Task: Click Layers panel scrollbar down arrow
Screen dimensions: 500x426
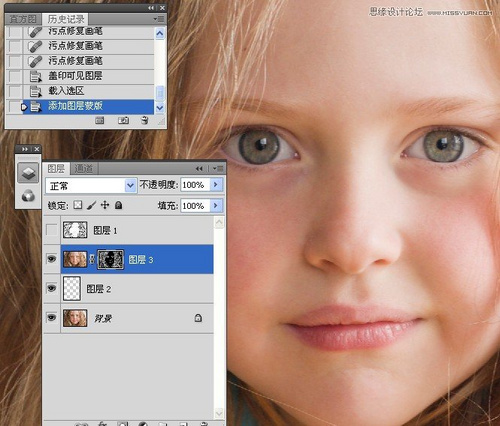Action: [x=219, y=413]
